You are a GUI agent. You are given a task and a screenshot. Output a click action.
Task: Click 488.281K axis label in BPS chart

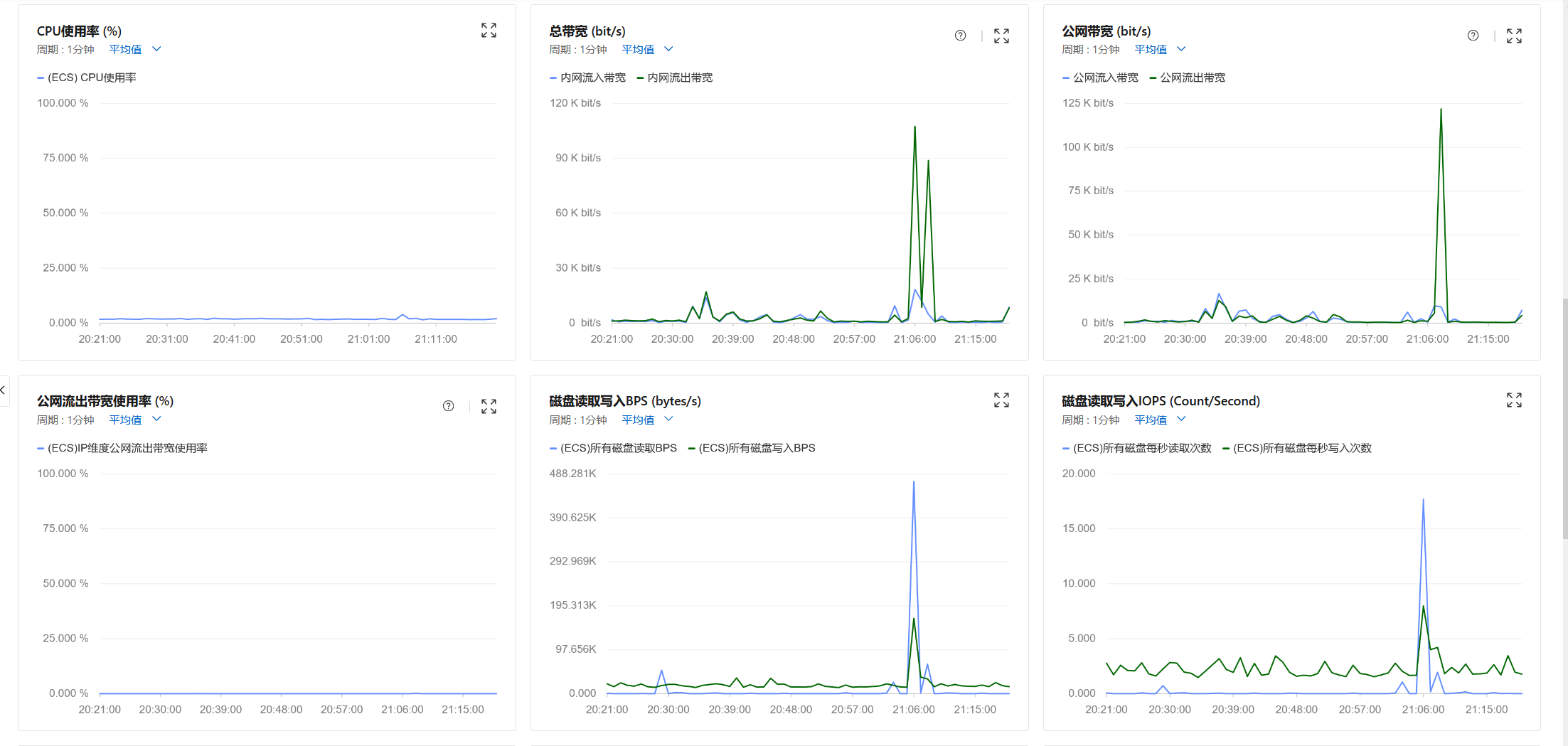pos(572,474)
